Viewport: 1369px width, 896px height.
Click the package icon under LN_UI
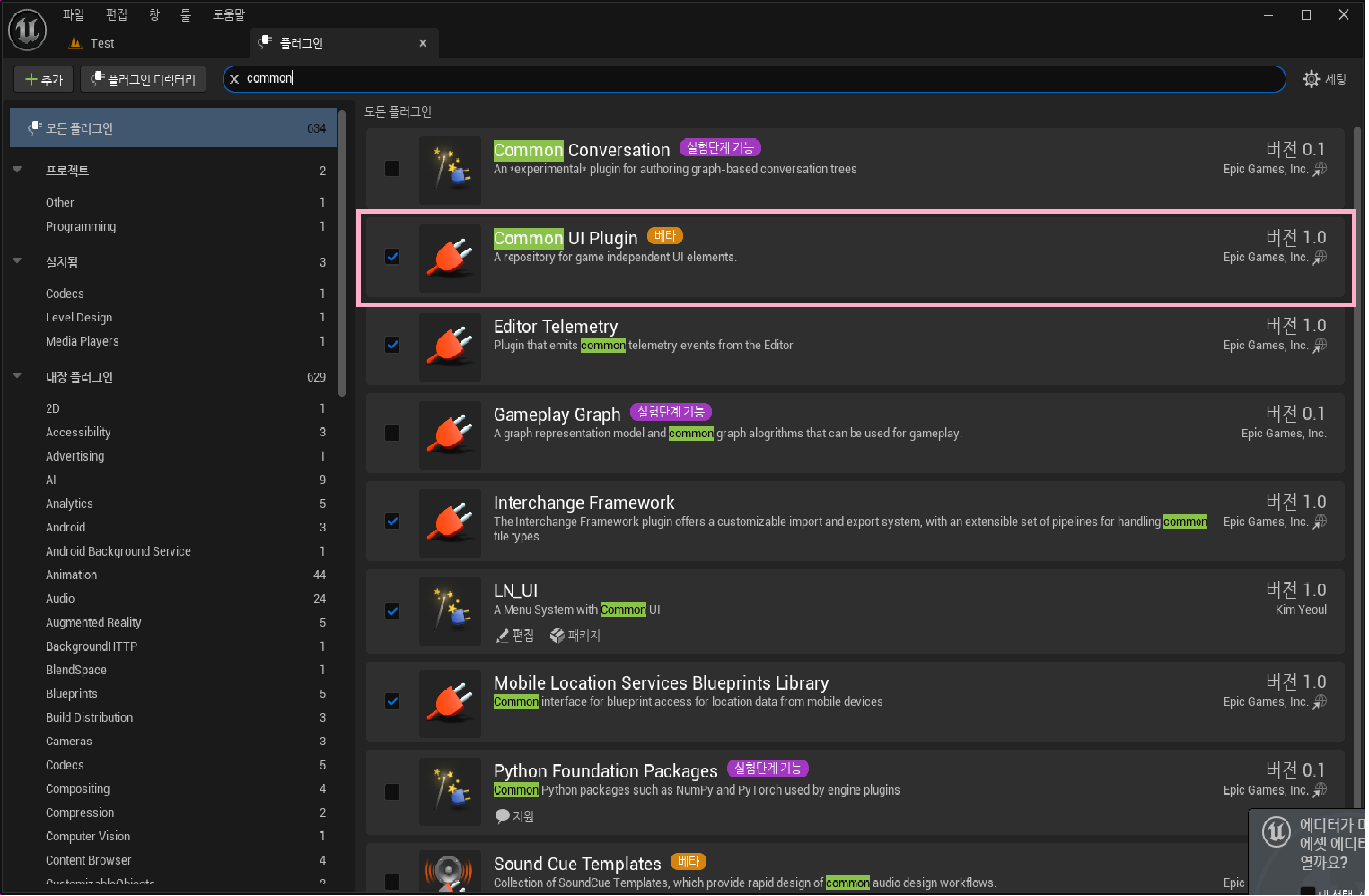click(557, 636)
